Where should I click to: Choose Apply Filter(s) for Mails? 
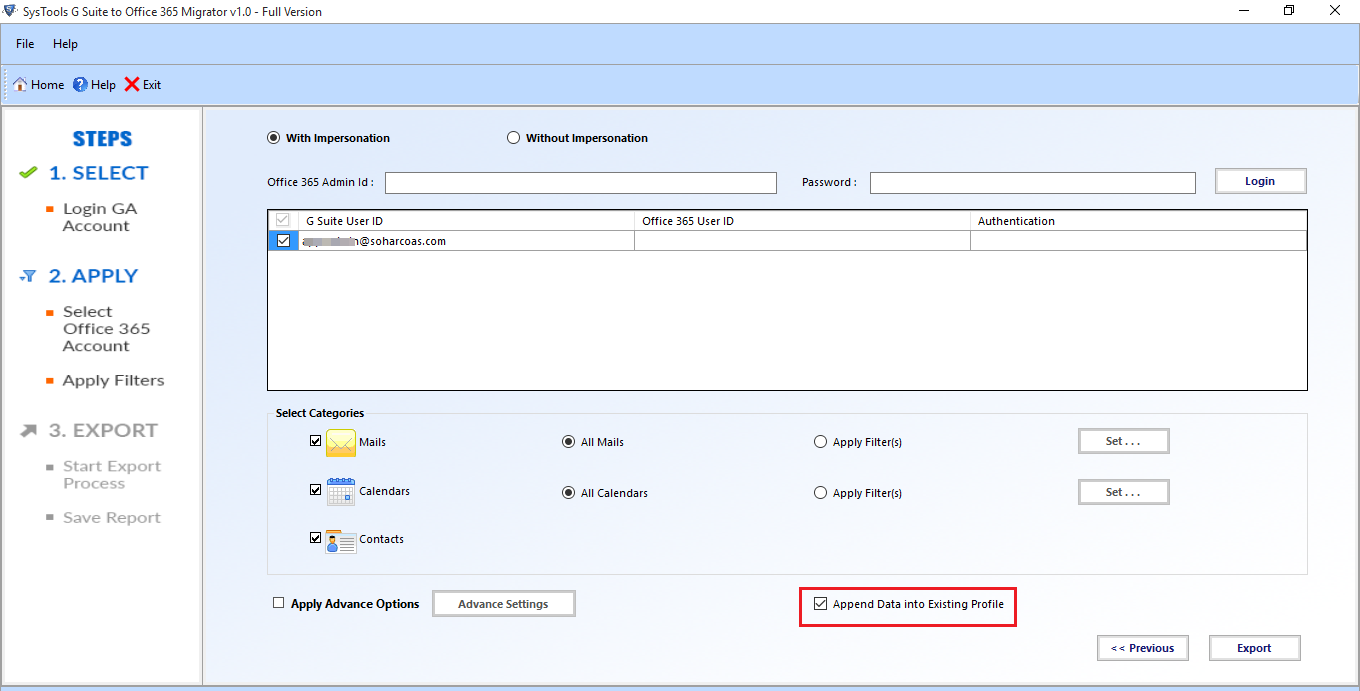click(x=820, y=442)
